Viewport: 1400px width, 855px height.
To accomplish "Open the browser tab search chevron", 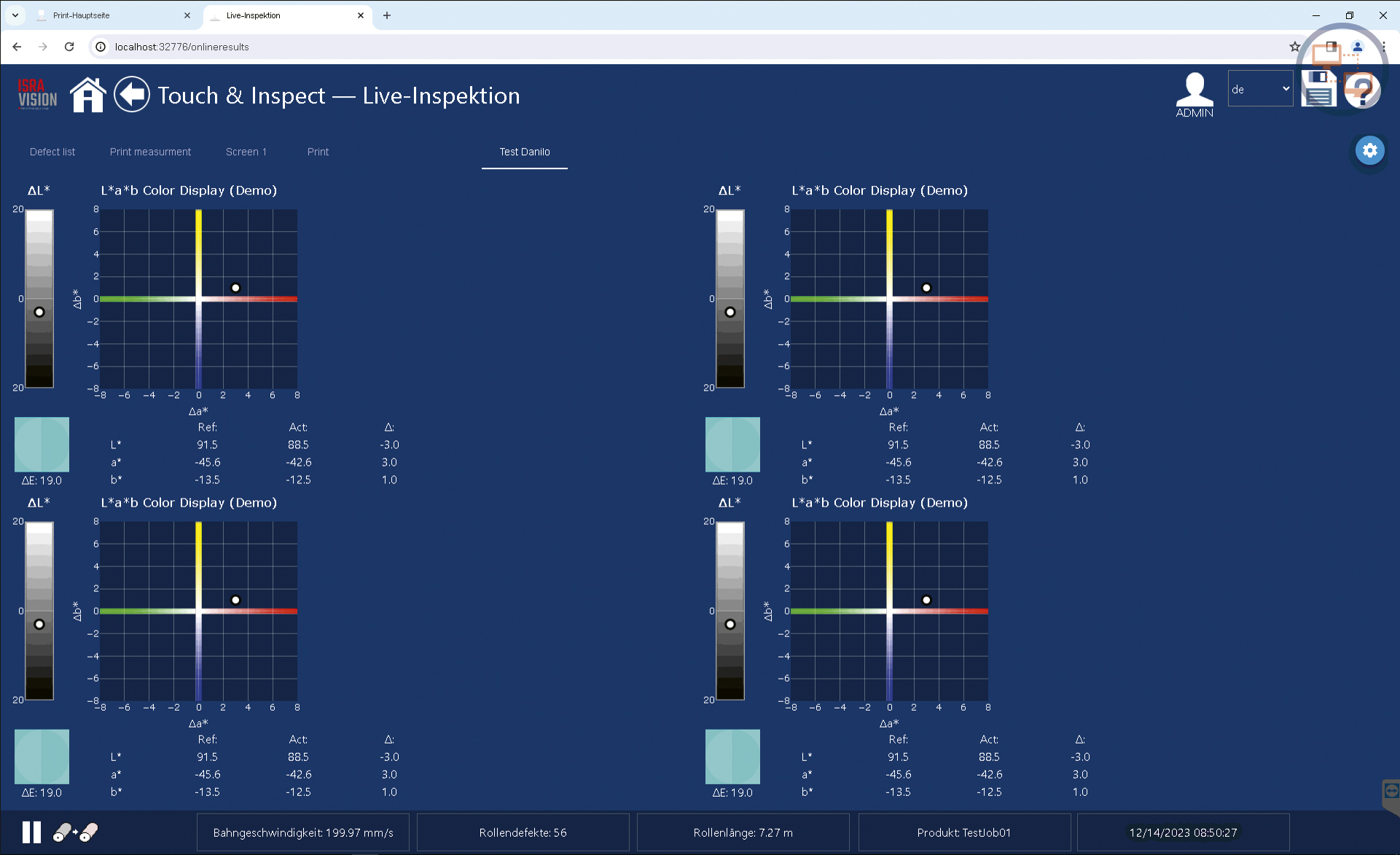I will click(15, 15).
